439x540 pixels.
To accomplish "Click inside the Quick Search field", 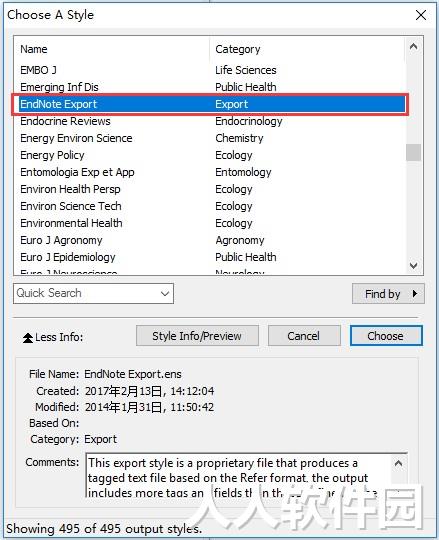I will (86, 293).
